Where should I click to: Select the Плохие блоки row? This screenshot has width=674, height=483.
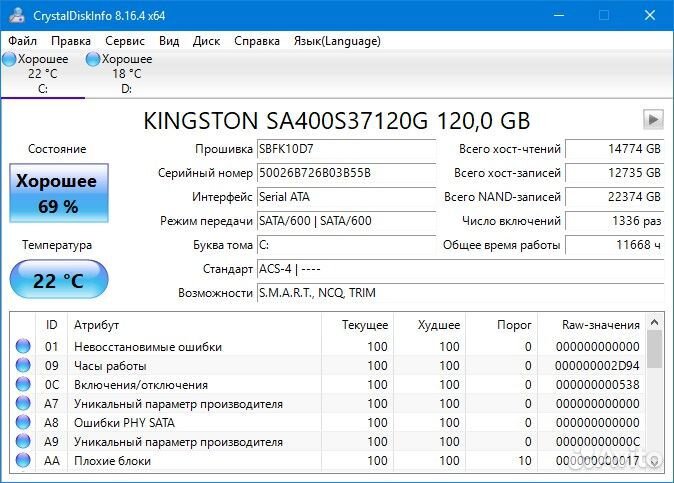pyautogui.click(x=328, y=460)
